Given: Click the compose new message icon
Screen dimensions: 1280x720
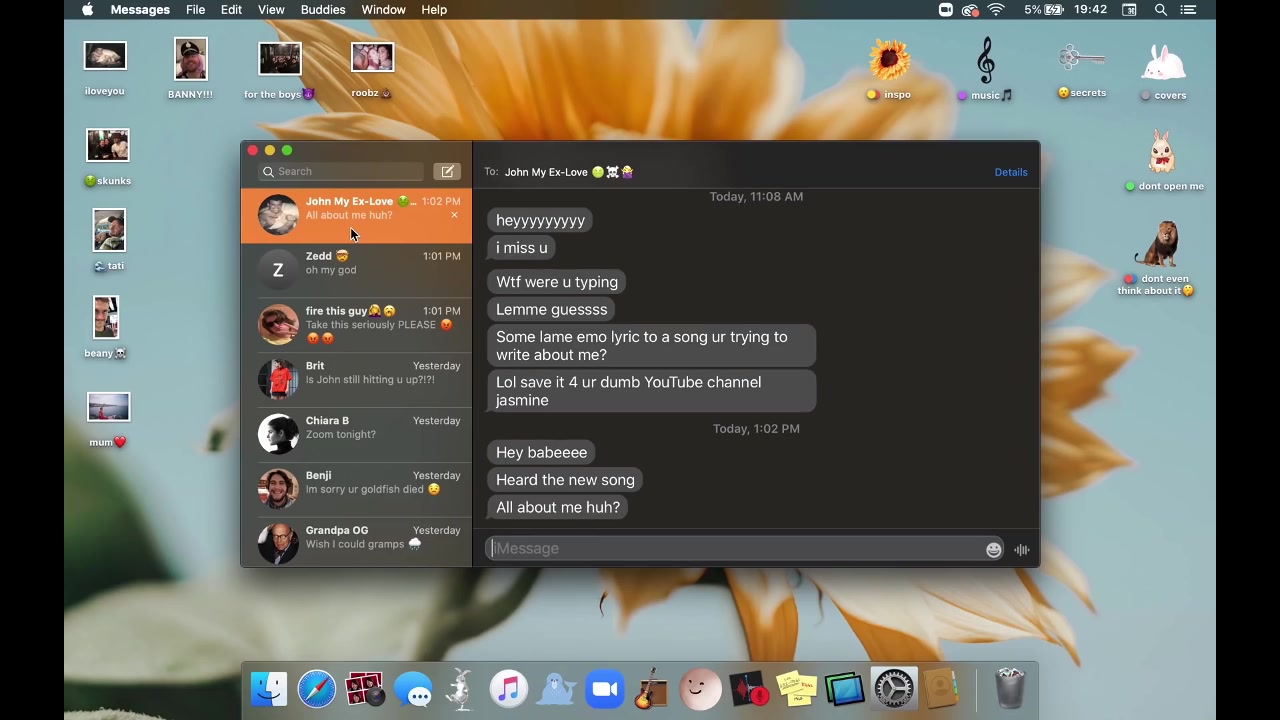Looking at the screenshot, I should (447, 172).
